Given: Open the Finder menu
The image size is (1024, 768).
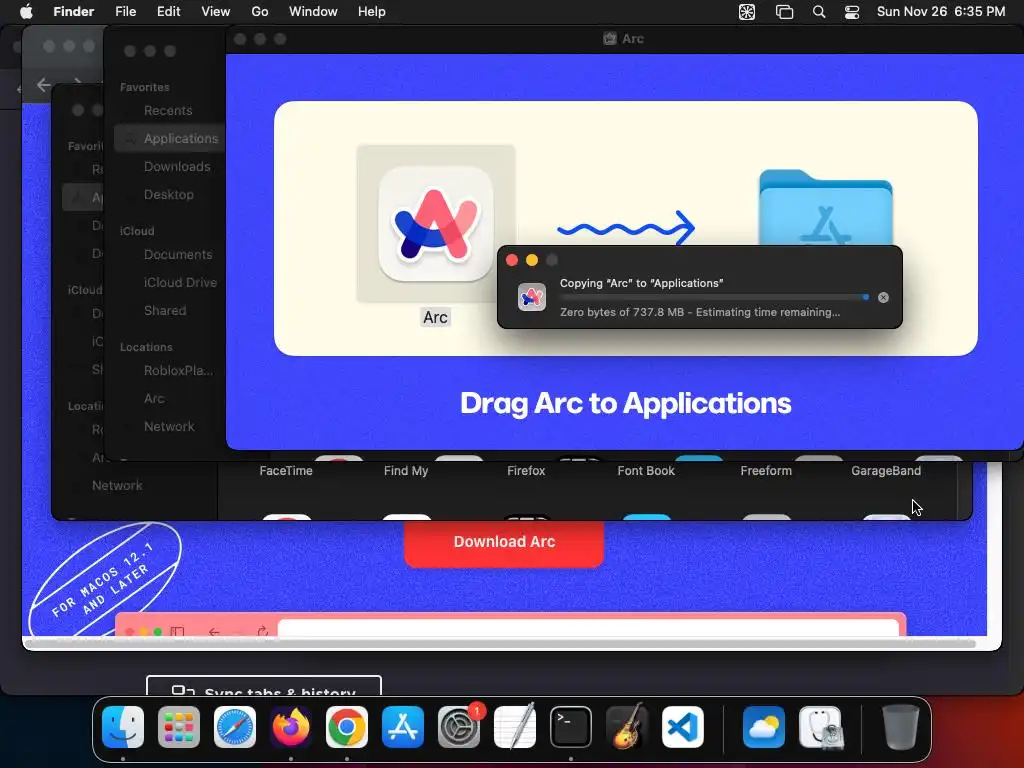Looking at the screenshot, I should click(74, 12).
